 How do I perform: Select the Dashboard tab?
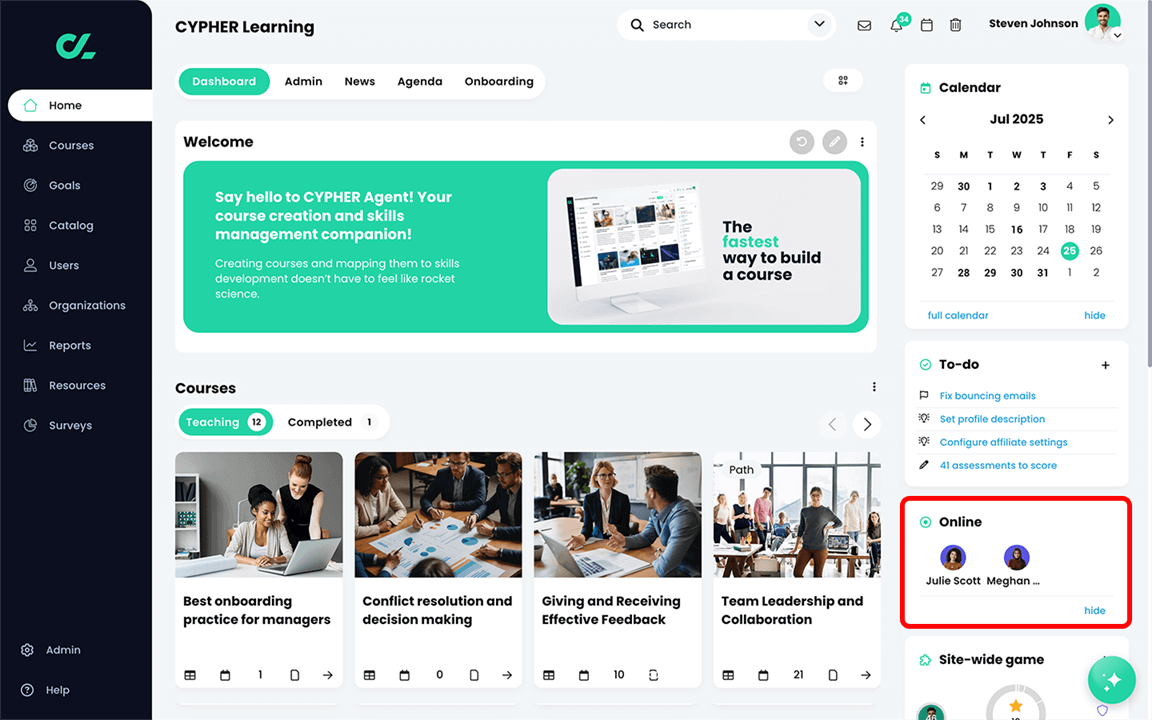224,82
